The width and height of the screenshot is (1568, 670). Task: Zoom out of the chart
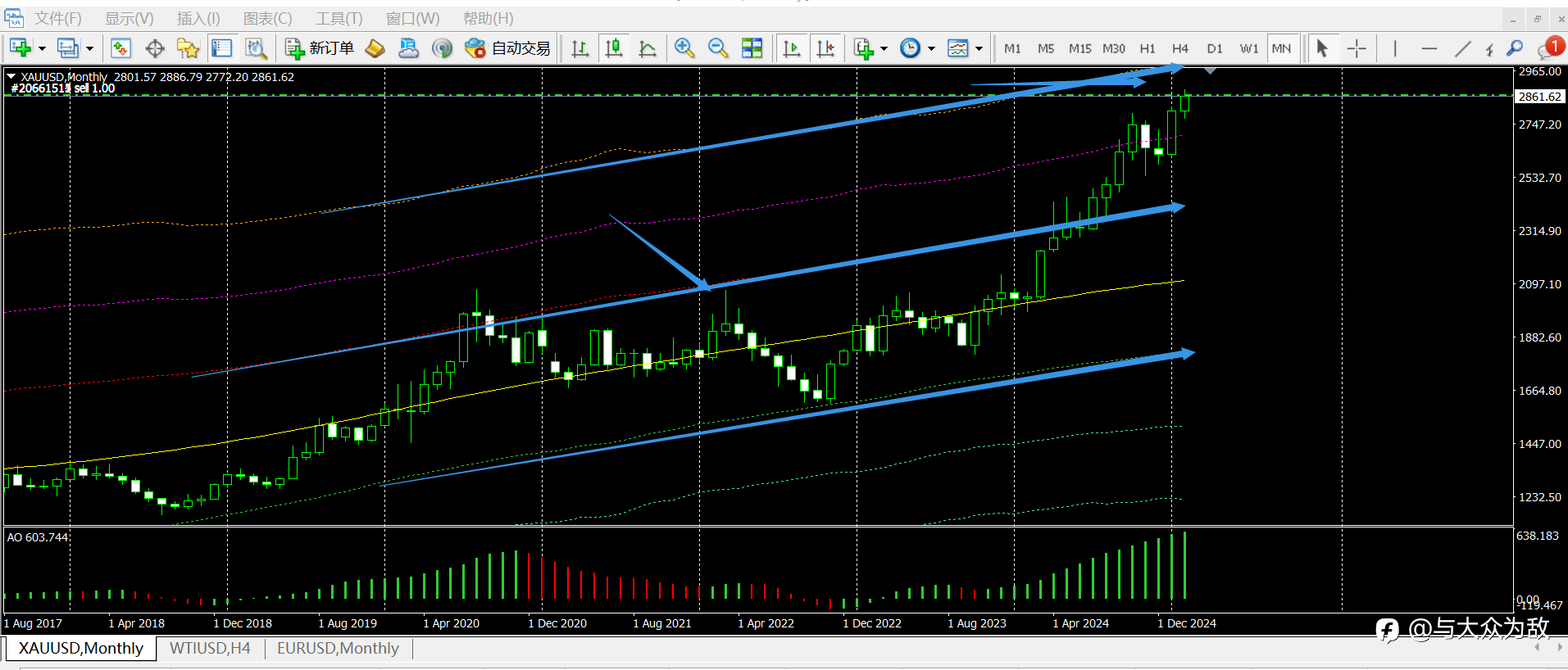pyautogui.click(x=718, y=48)
